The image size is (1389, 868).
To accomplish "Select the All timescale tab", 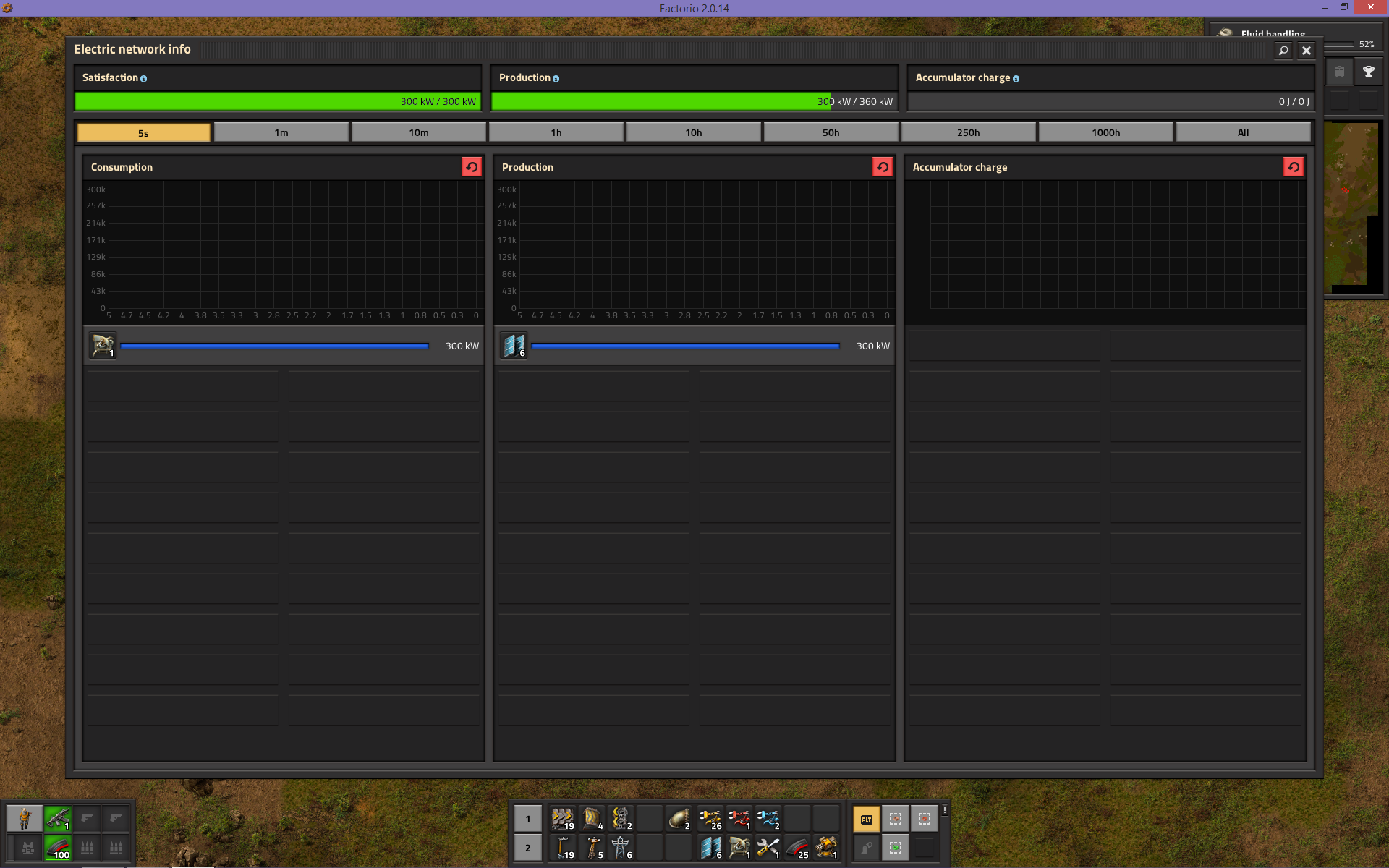I will coord(1243,132).
